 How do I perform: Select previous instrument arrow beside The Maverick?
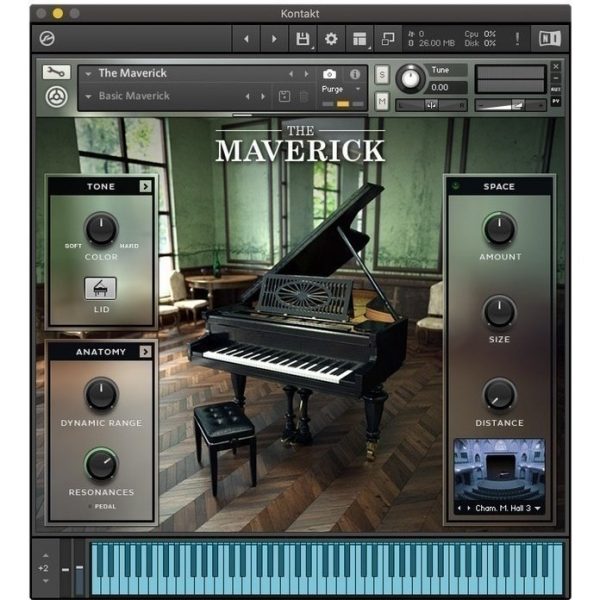pos(291,74)
